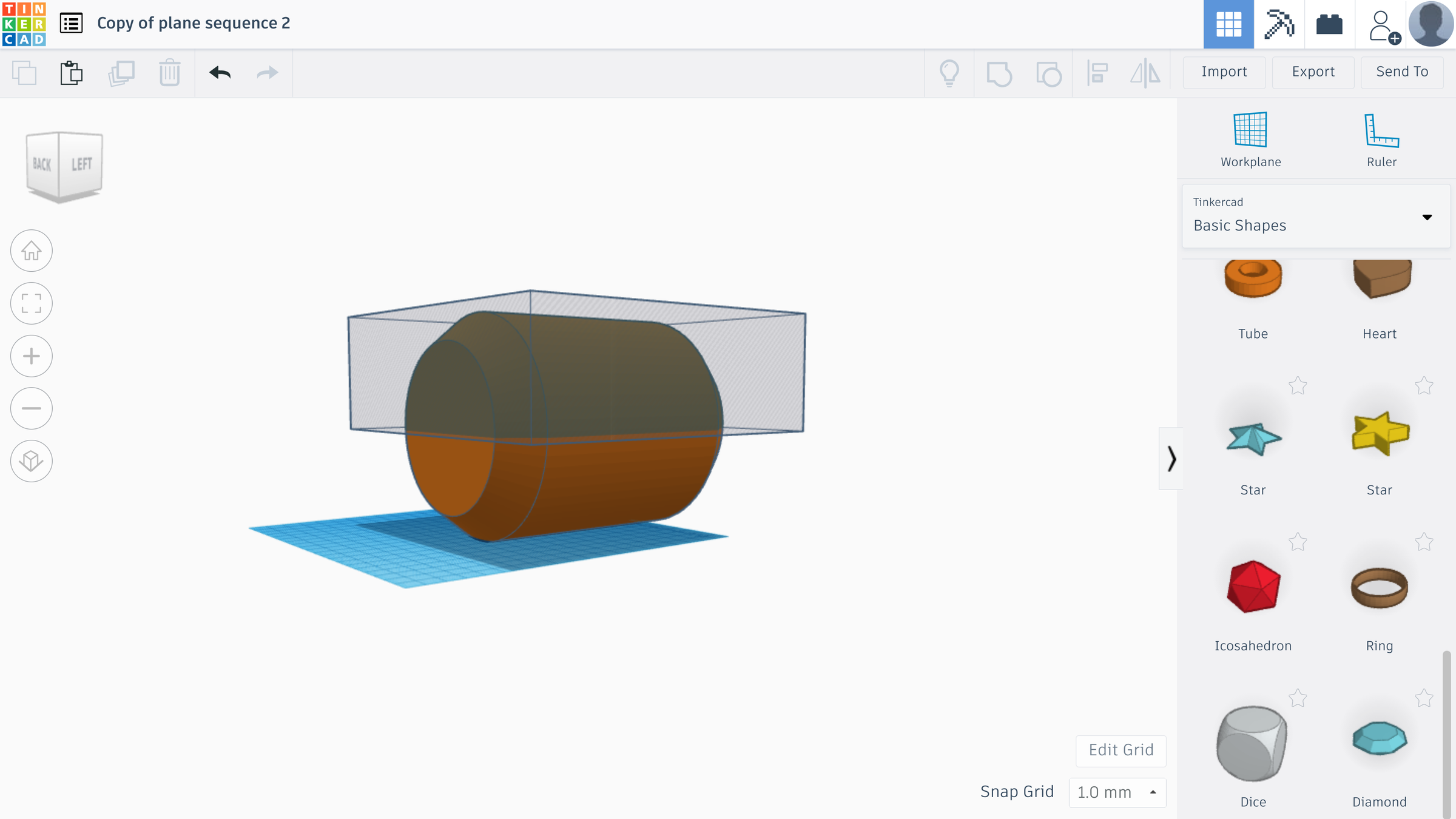Zoom in with the plus button
Screen dimensions: 1456x819
click(32, 356)
